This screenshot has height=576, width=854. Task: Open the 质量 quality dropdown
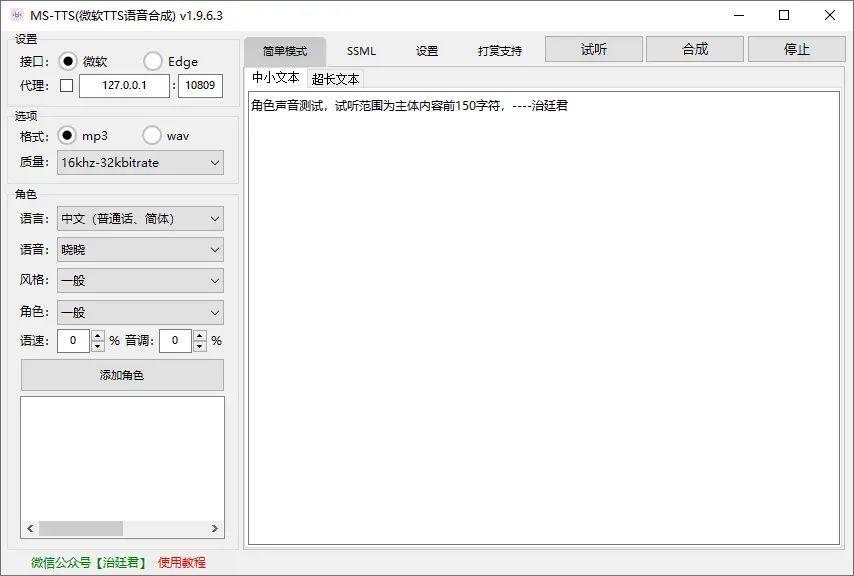pos(140,162)
